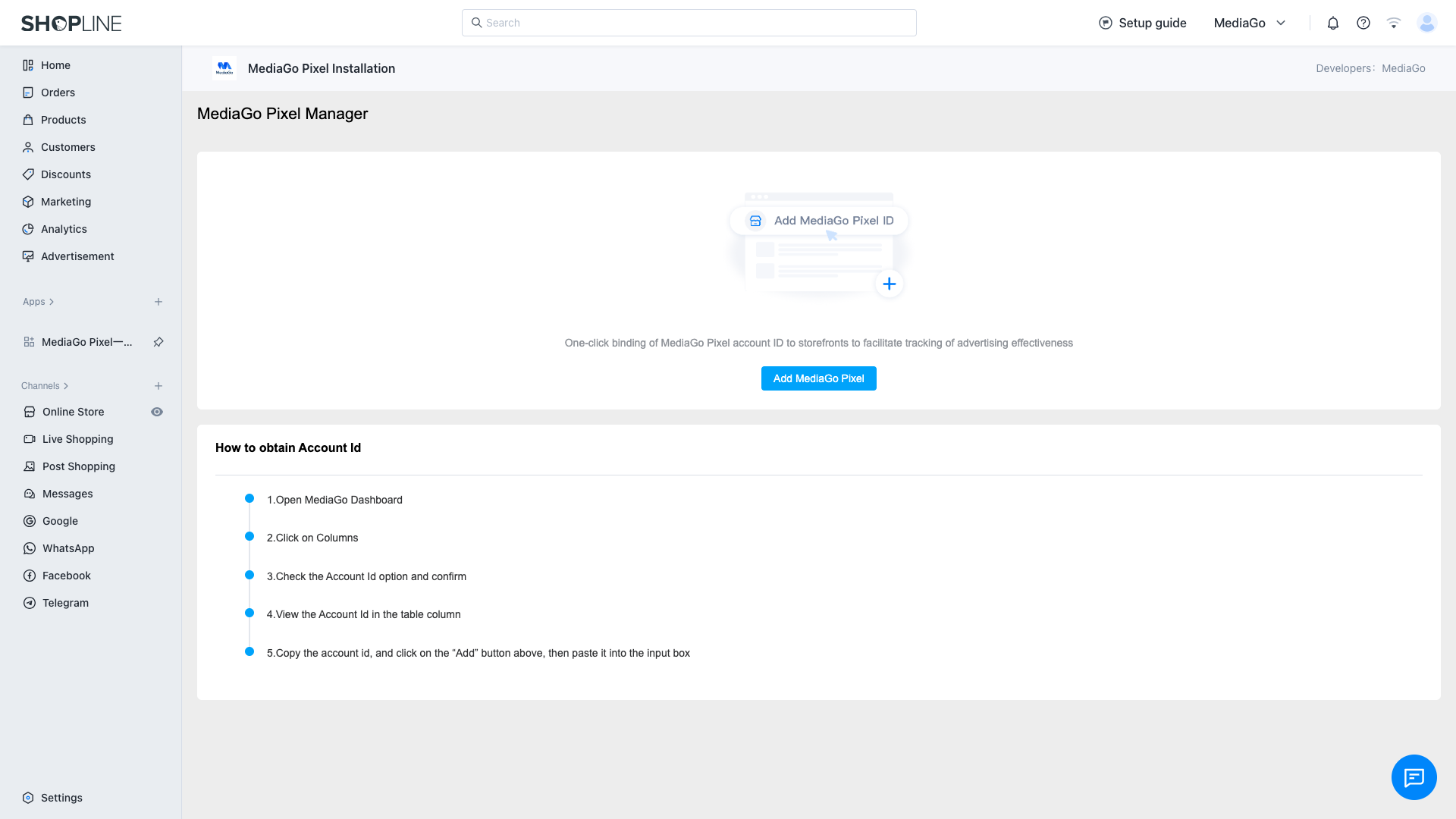Add a new channel with the Channels plus icon
The height and width of the screenshot is (819, 1456).
coord(158,386)
